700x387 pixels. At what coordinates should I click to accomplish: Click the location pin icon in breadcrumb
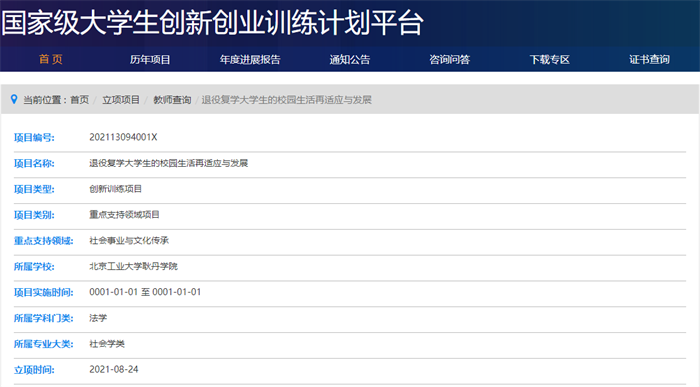pyautogui.click(x=14, y=99)
